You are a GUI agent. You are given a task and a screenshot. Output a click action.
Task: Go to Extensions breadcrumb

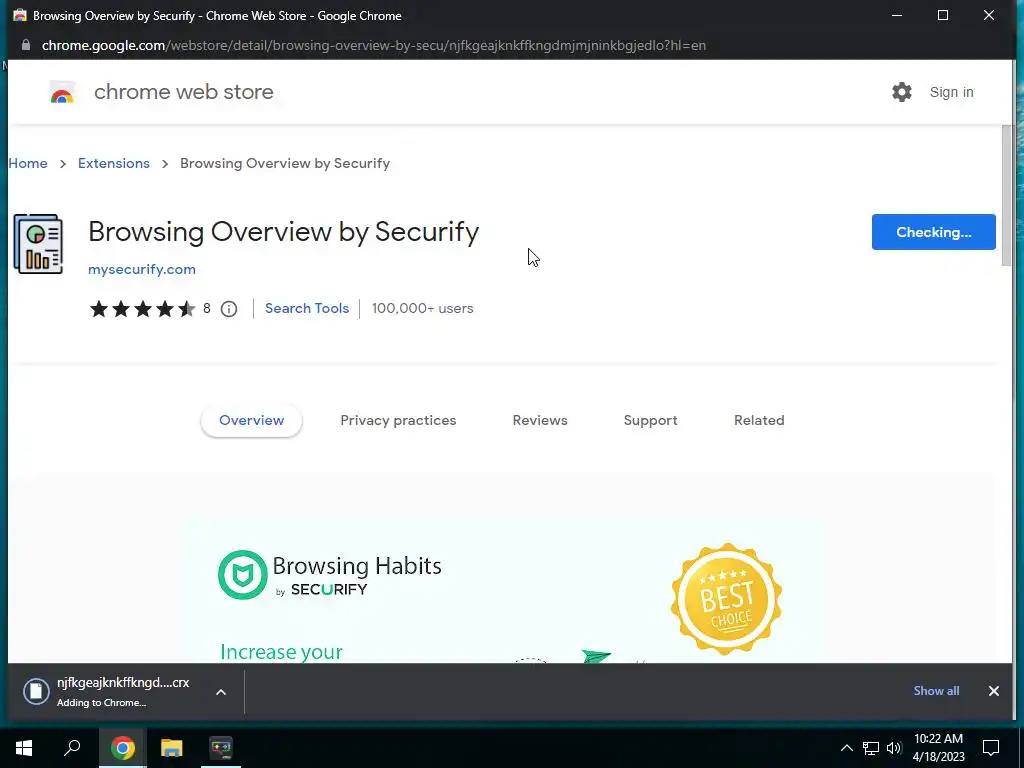click(114, 163)
